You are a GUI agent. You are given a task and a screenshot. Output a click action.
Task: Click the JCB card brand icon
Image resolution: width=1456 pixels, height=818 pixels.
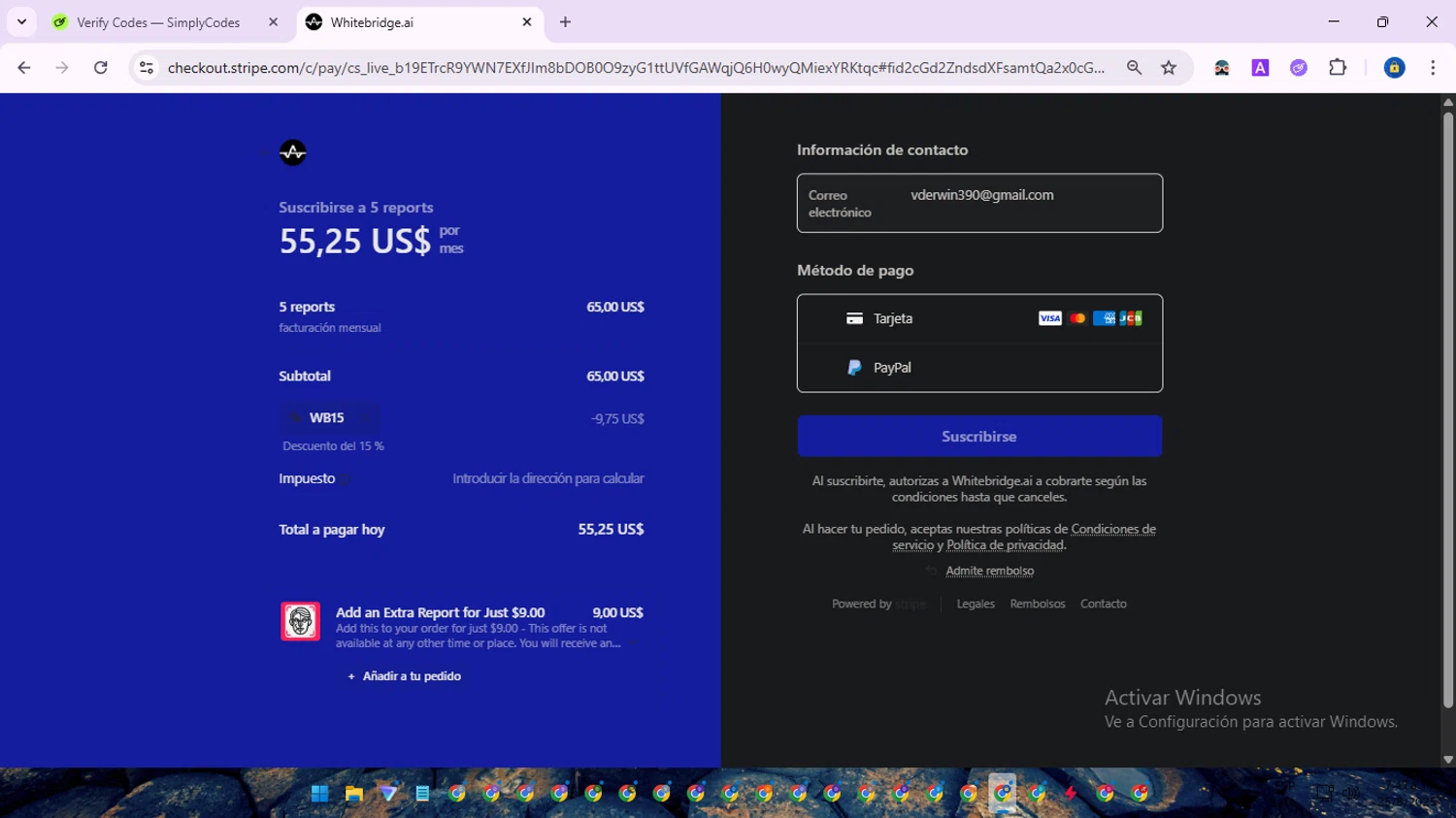1131,318
